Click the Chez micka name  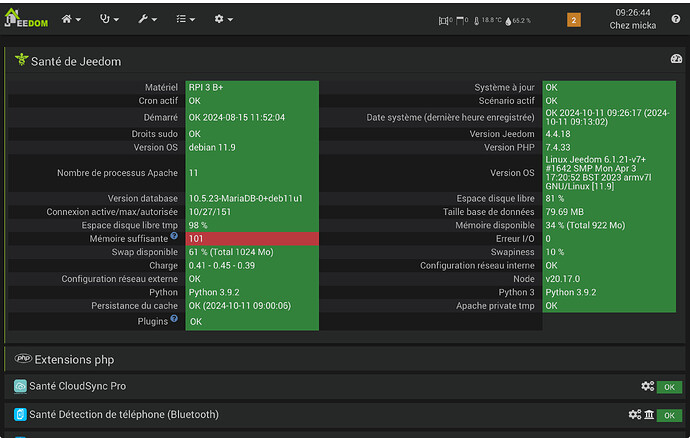point(633,26)
